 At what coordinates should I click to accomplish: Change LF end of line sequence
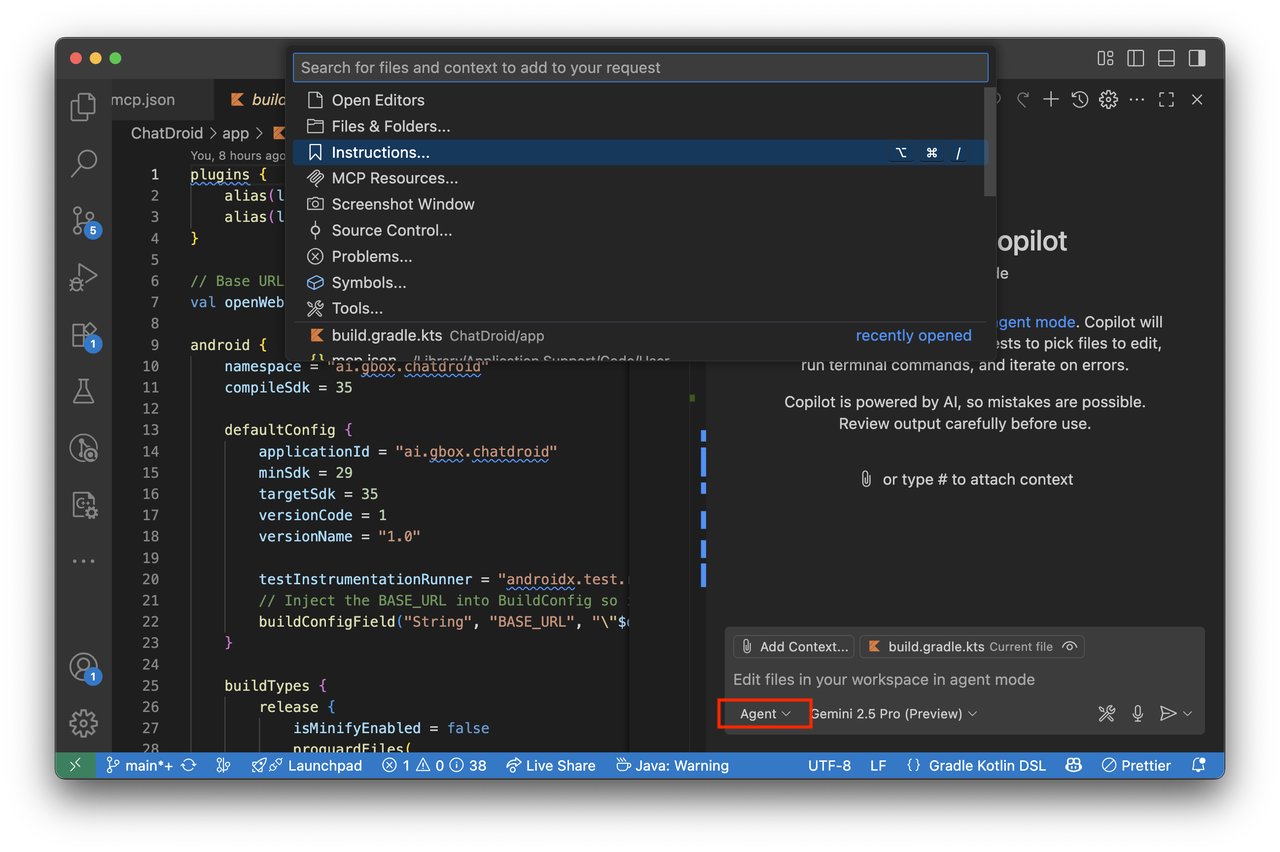coord(878,765)
